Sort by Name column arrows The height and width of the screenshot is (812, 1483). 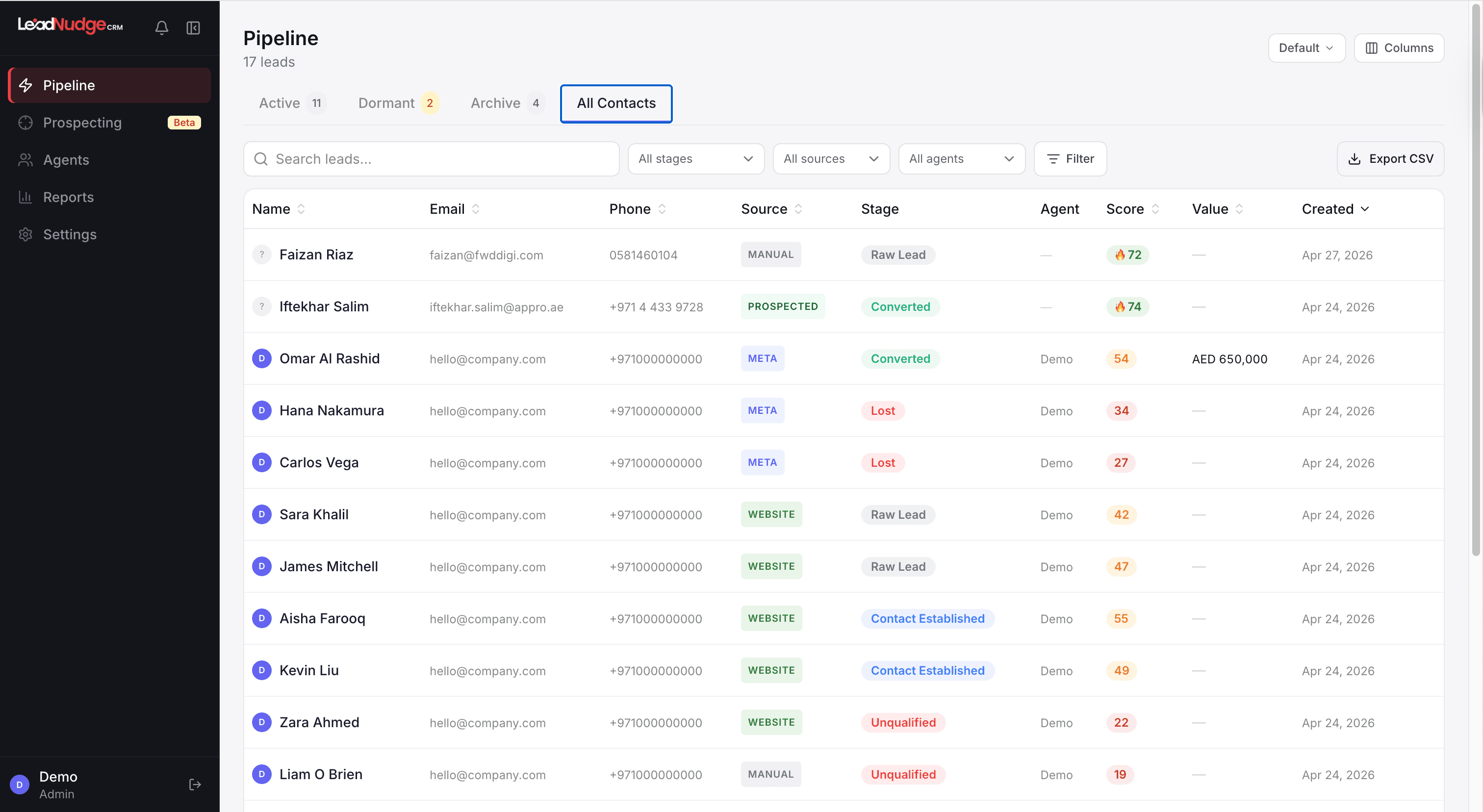(x=301, y=209)
